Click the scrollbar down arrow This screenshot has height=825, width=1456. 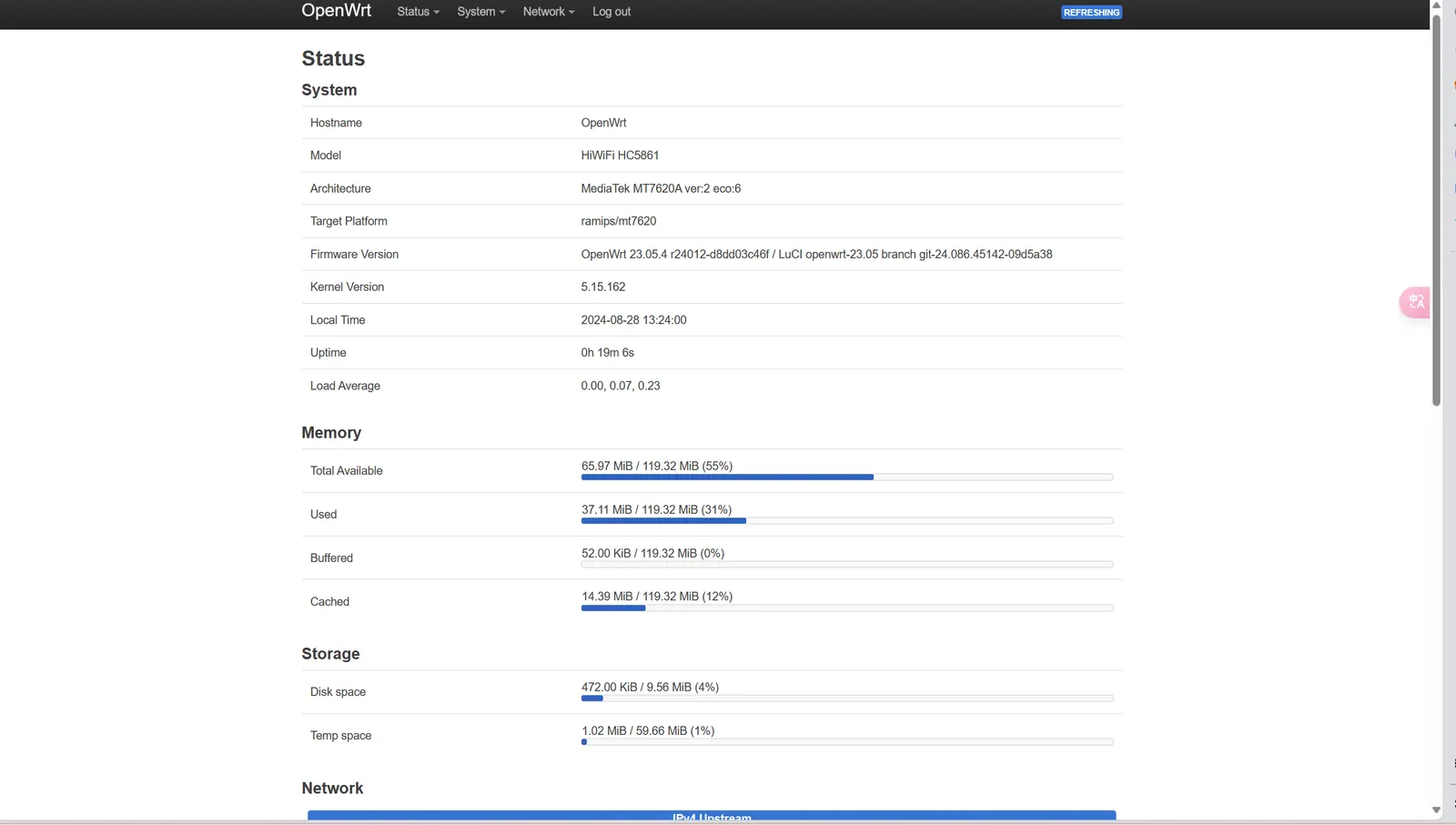pyautogui.click(x=1436, y=810)
